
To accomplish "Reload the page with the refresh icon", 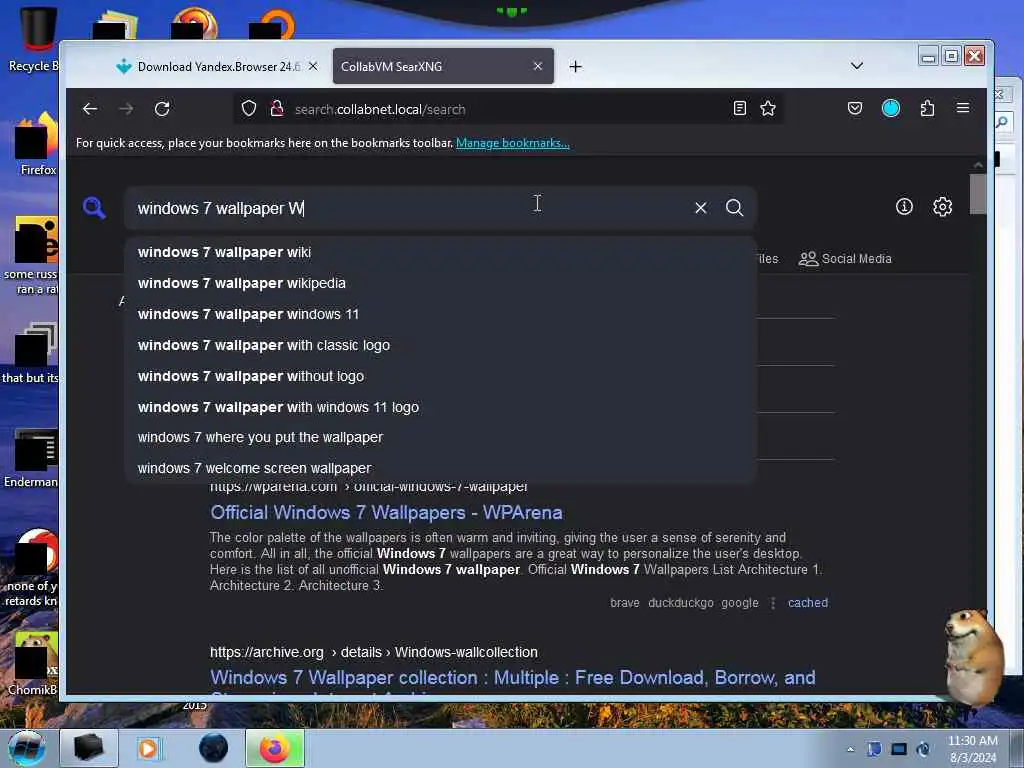I will [162, 109].
